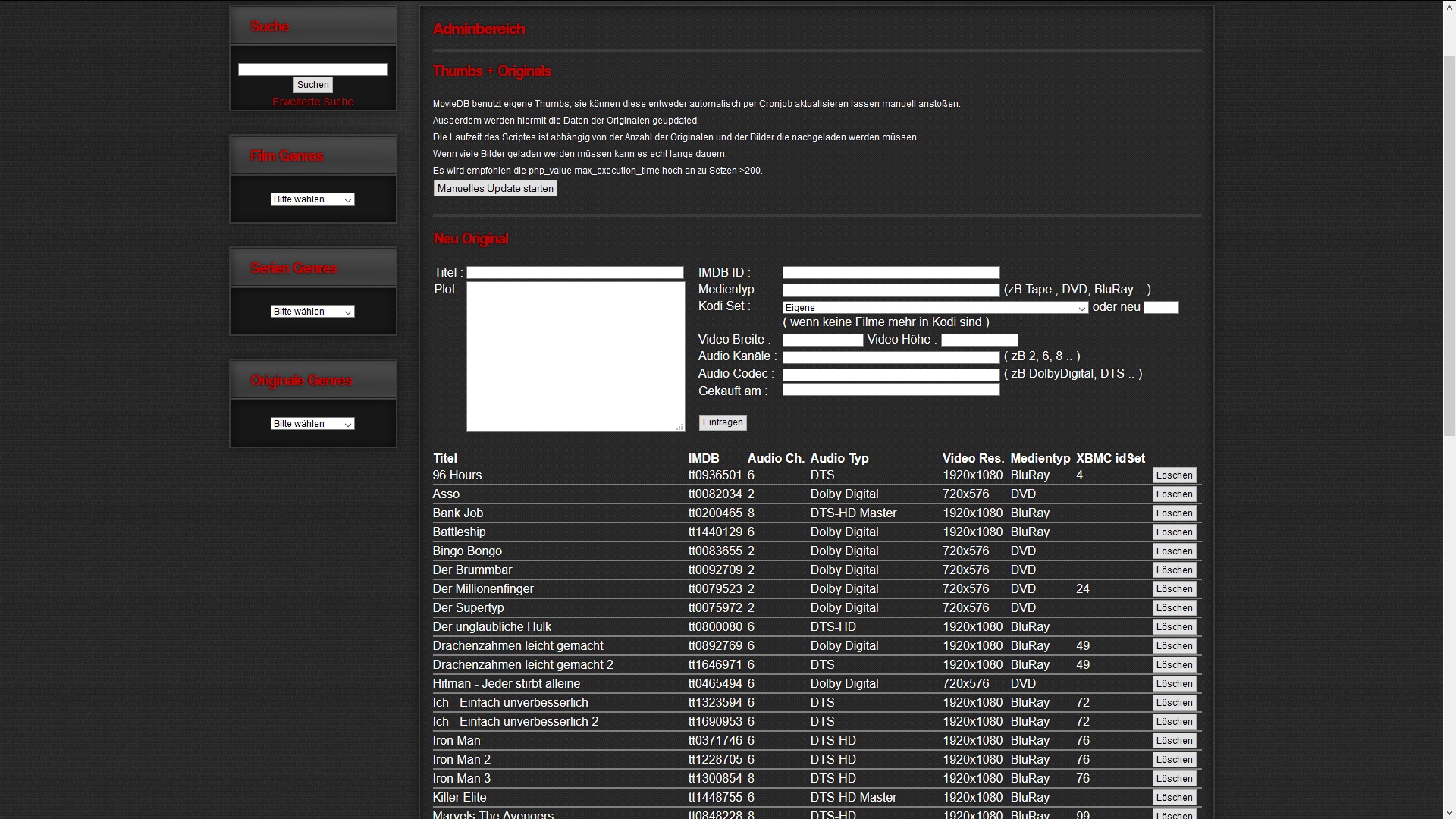
Task: Focus the Audio Codec input
Action: 890,375
